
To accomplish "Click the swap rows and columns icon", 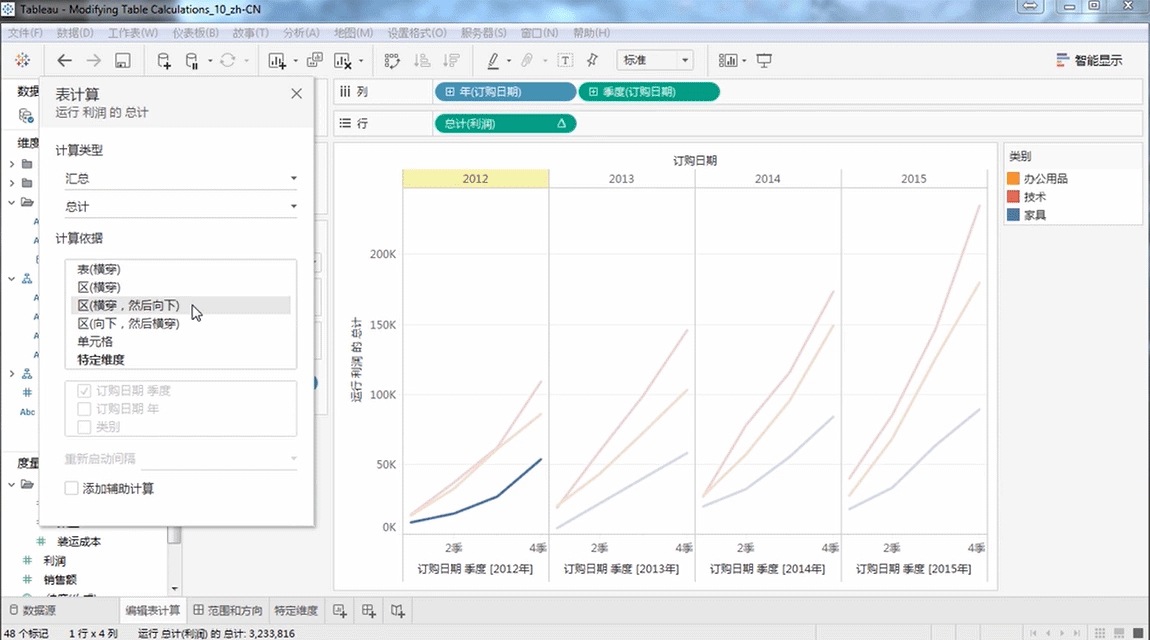I will click(392, 61).
